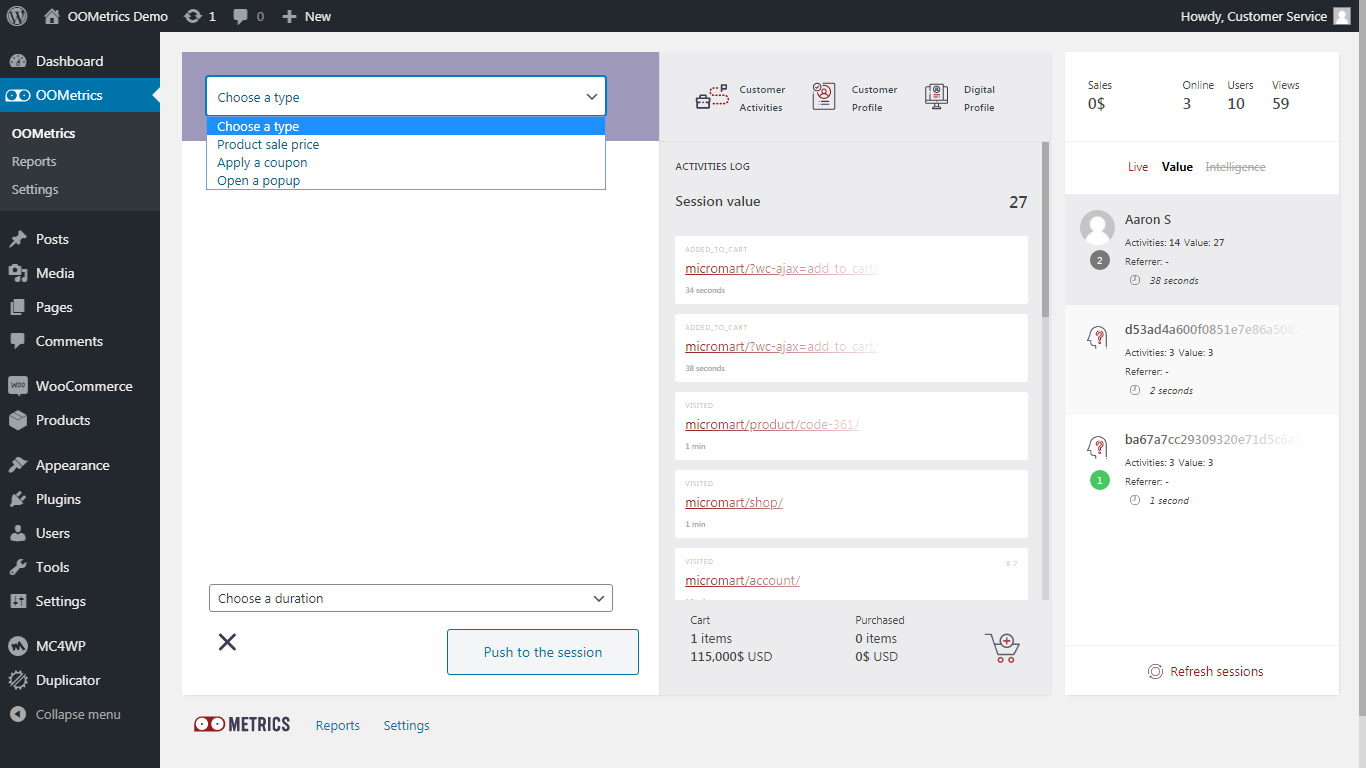1366x768 pixels.
Task: Click the Customer Service avatar icon
Action: 1341,16
